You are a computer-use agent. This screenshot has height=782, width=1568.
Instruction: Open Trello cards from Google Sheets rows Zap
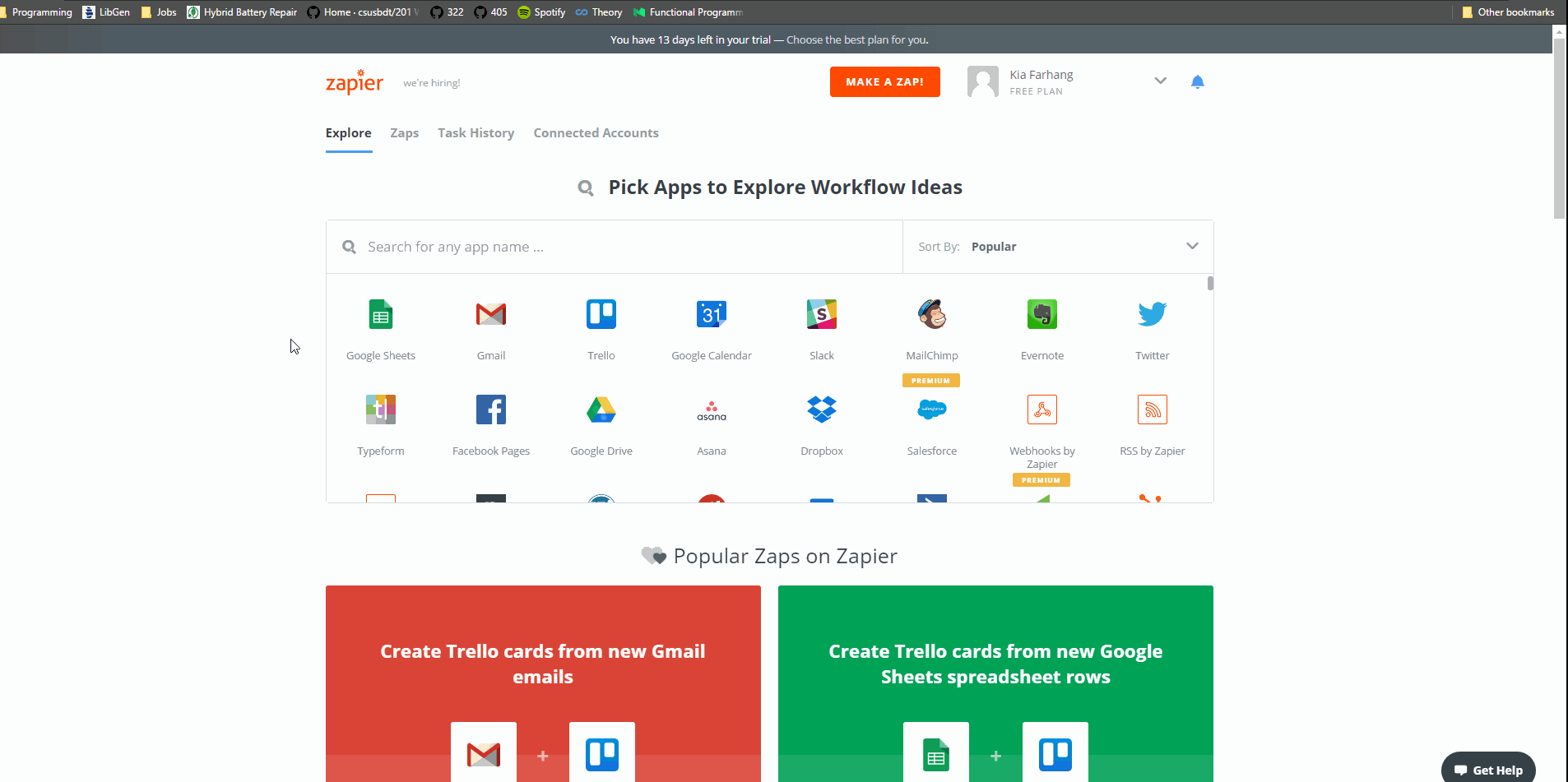point(995,664)
